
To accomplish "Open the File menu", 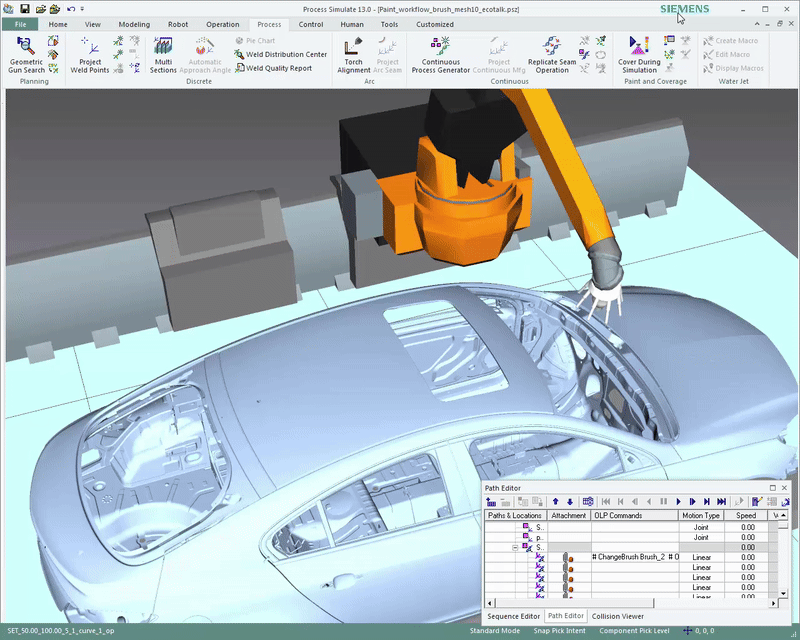I will point(19,24).
